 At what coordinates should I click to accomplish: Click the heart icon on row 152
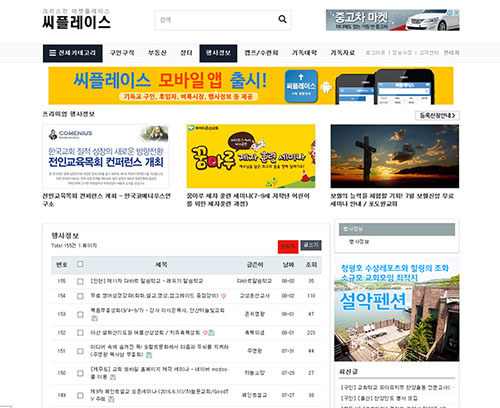click(205, 333)
